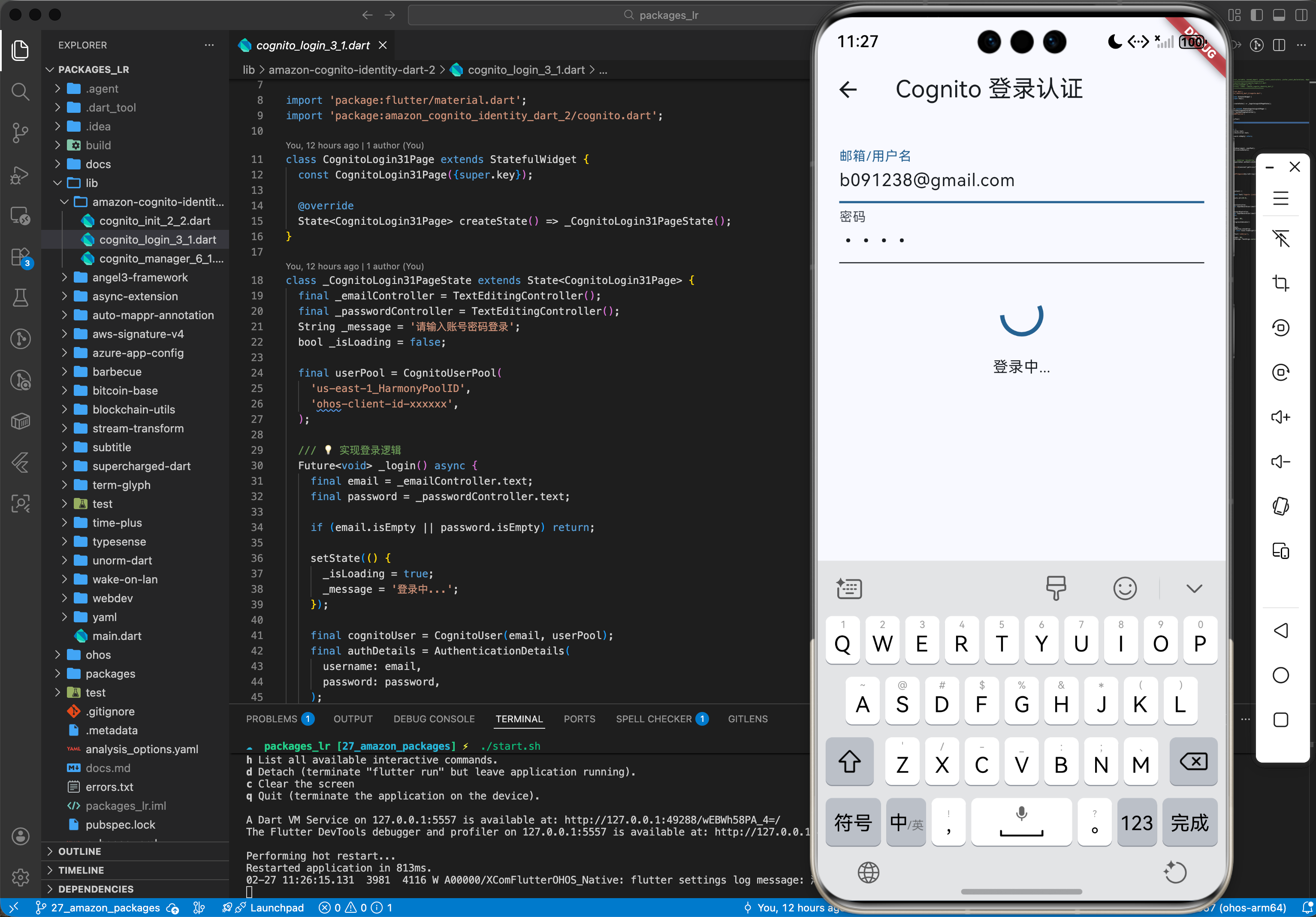
Task: Switch to the PROBLEMS panel tab
Action: [280, 719]
